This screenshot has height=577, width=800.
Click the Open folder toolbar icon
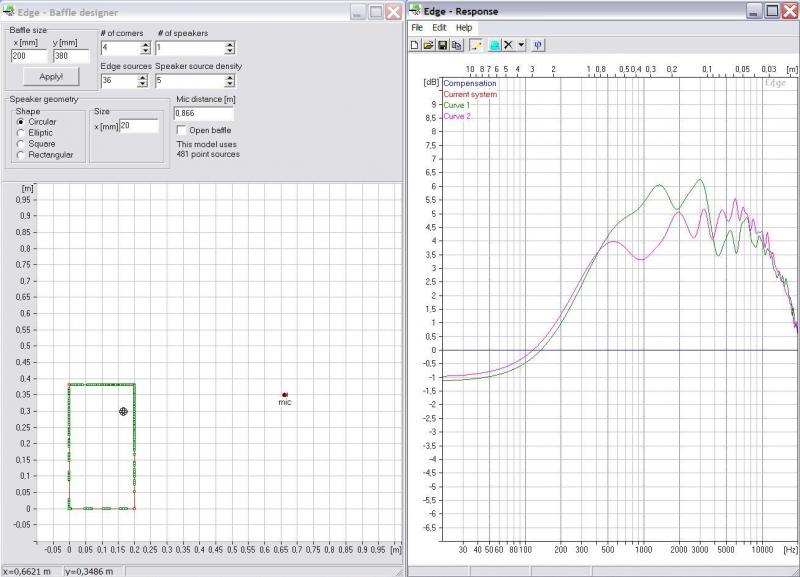[428, 45]
